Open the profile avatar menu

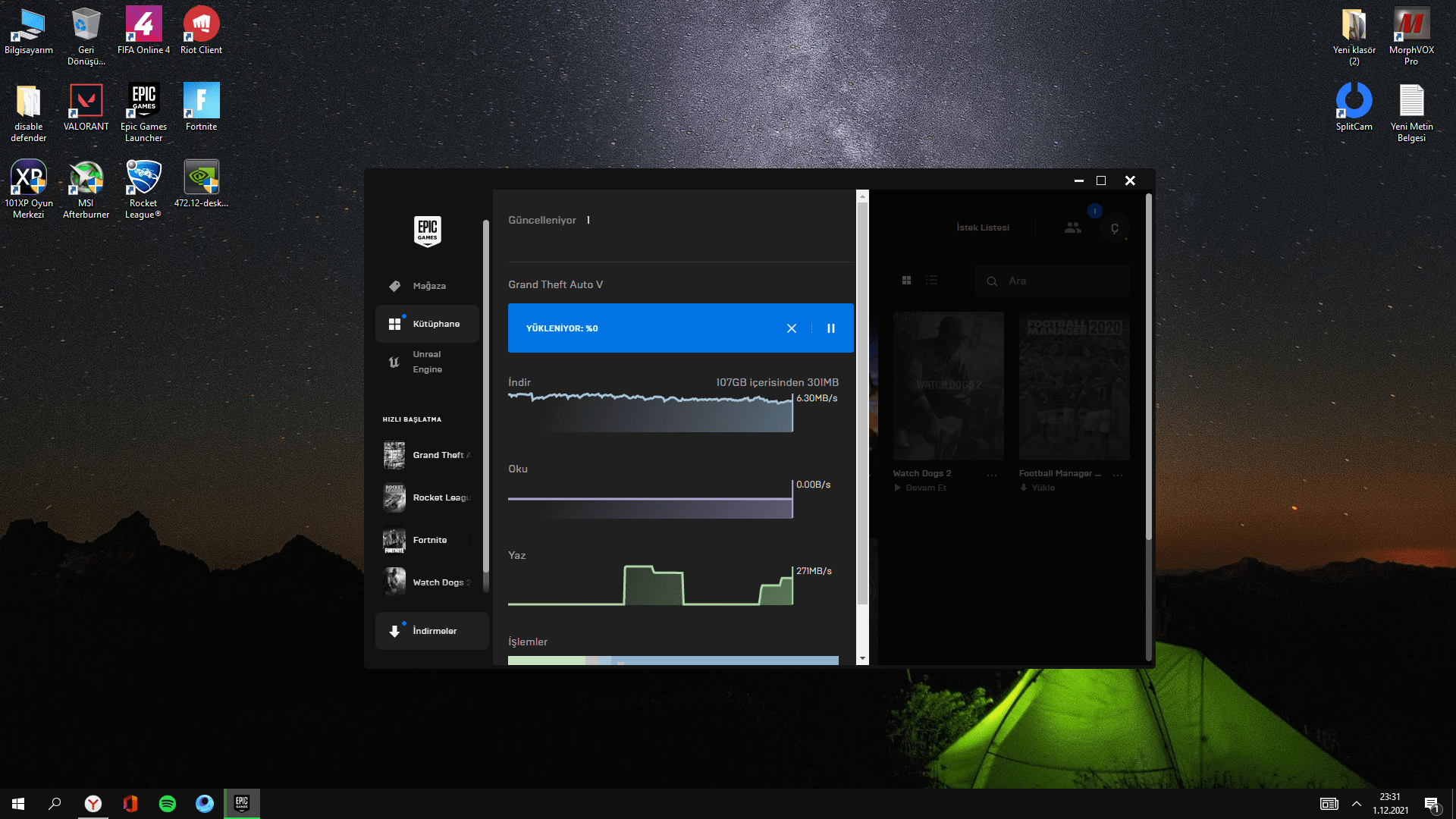pyautogui.click(x=1115, y=228)
